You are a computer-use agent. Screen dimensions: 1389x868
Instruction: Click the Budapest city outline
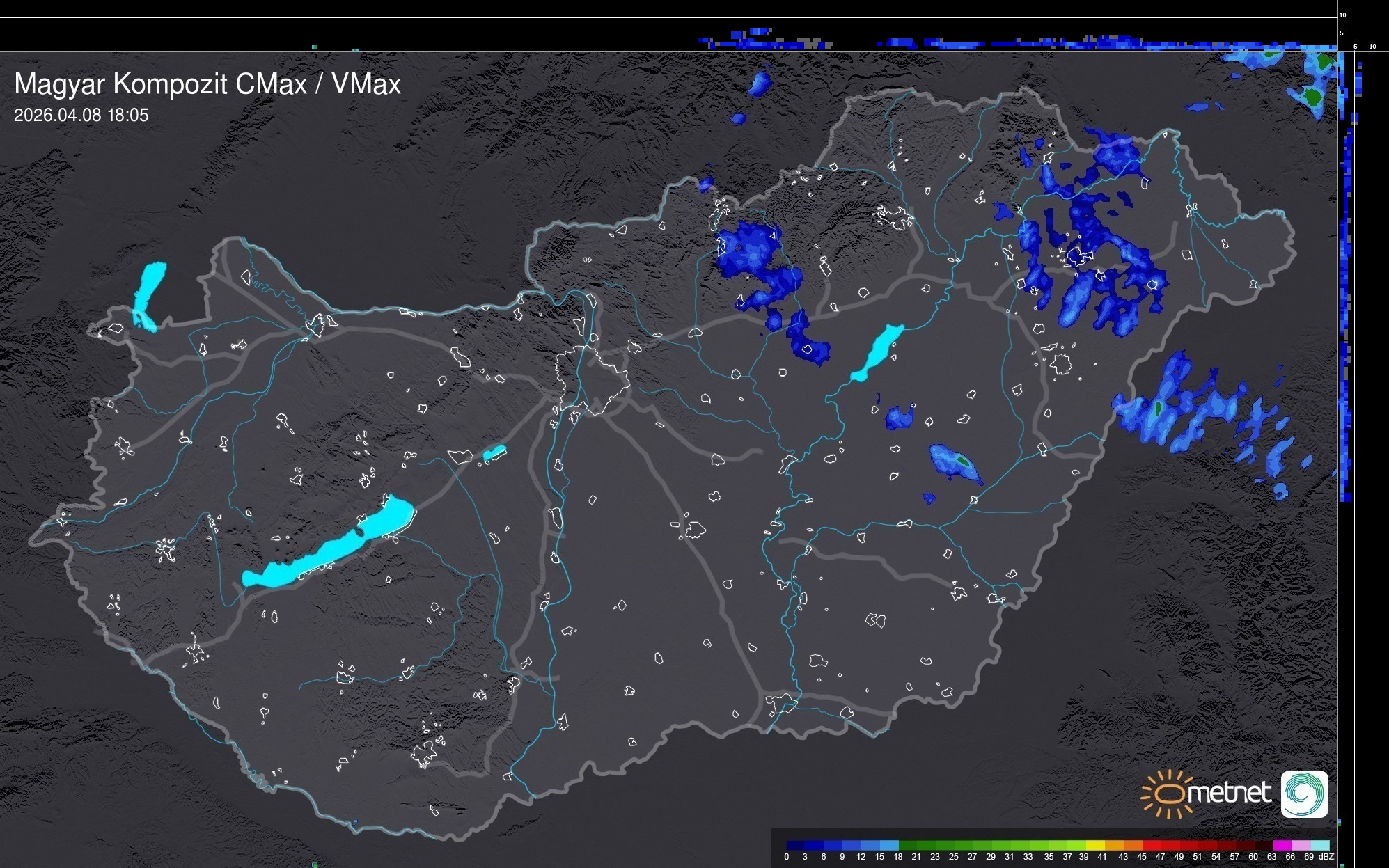click(x=592, y=379)
